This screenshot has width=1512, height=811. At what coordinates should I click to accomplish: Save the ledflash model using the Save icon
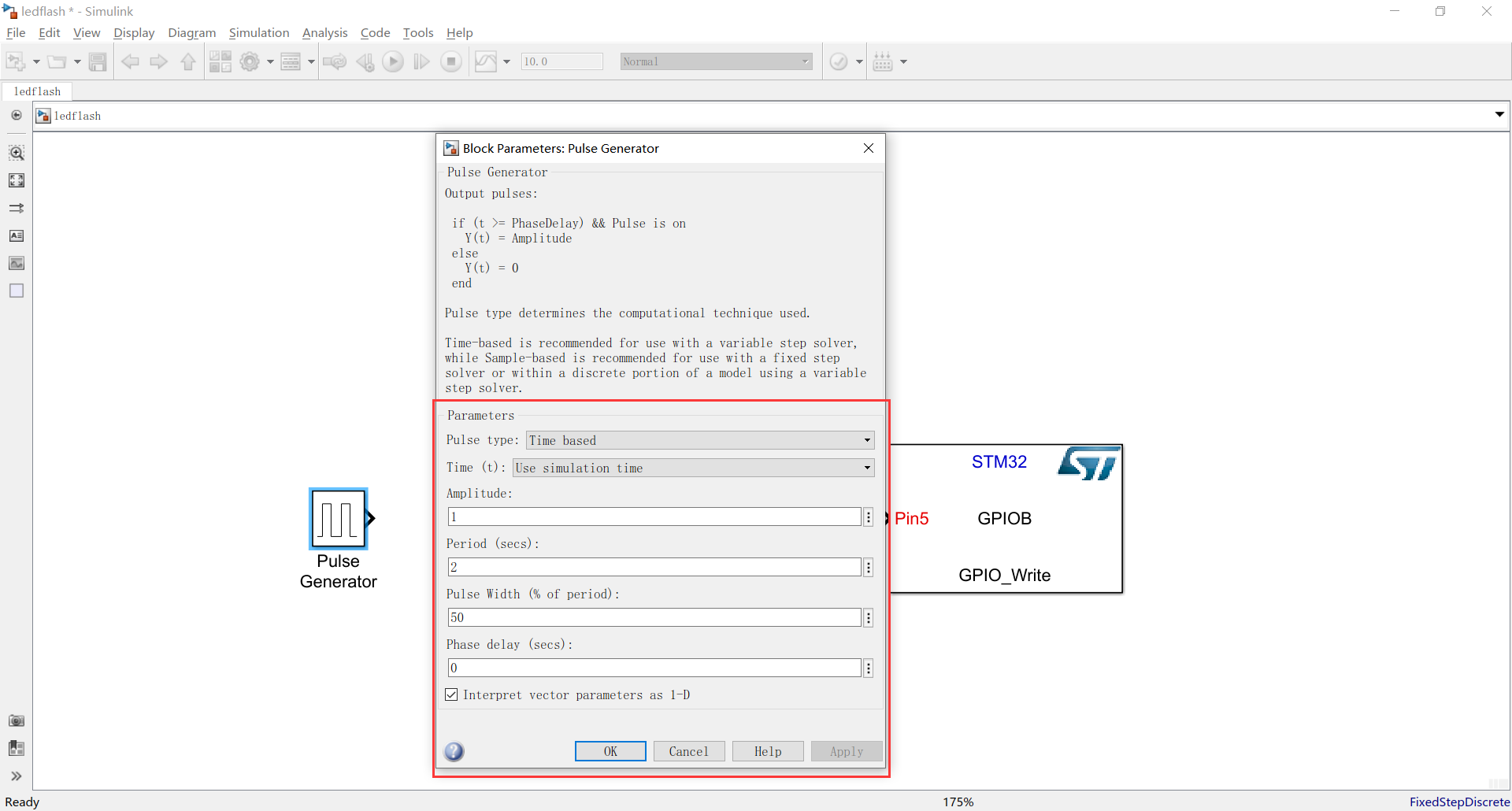98,61
